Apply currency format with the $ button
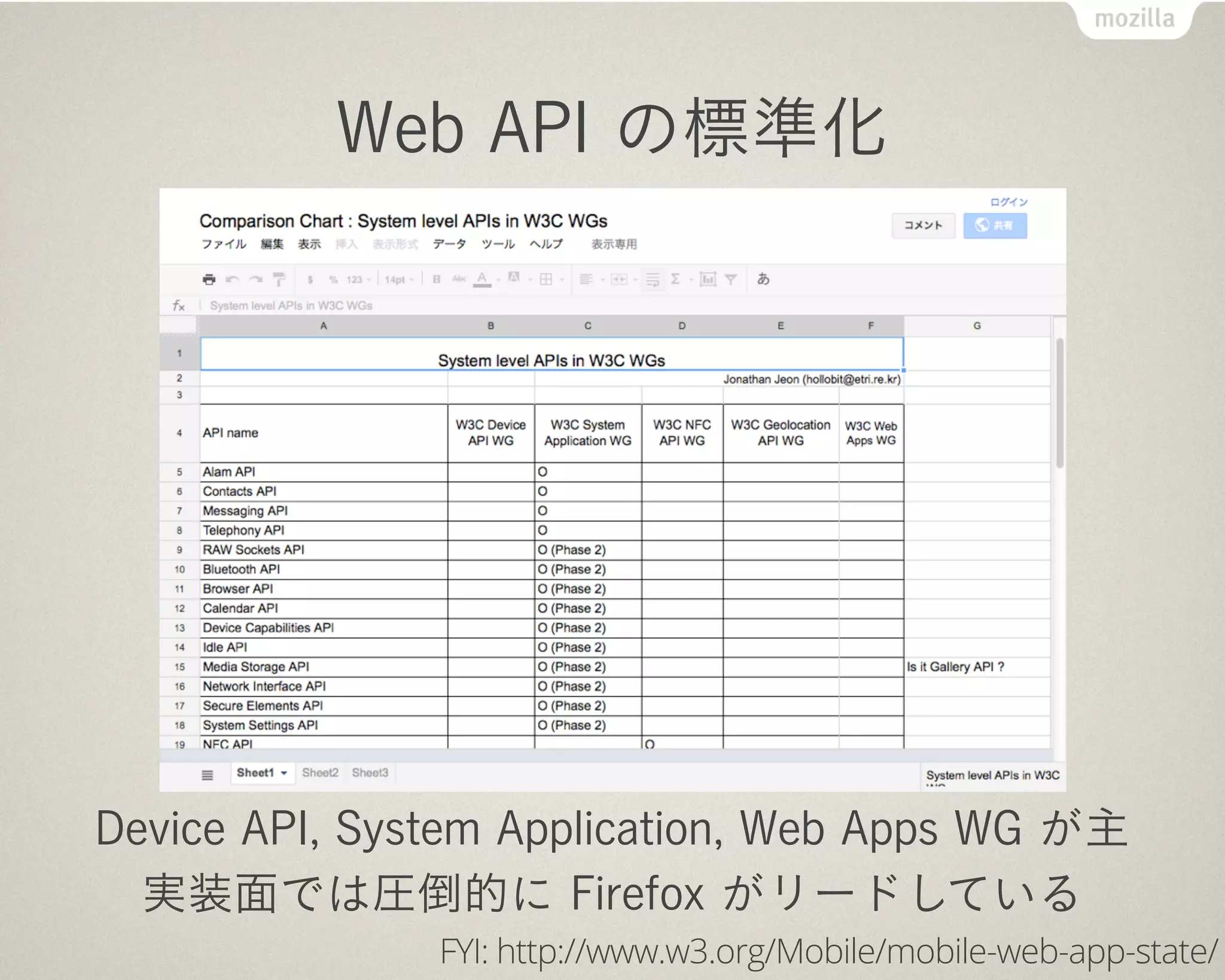 [x=310, y=279]
